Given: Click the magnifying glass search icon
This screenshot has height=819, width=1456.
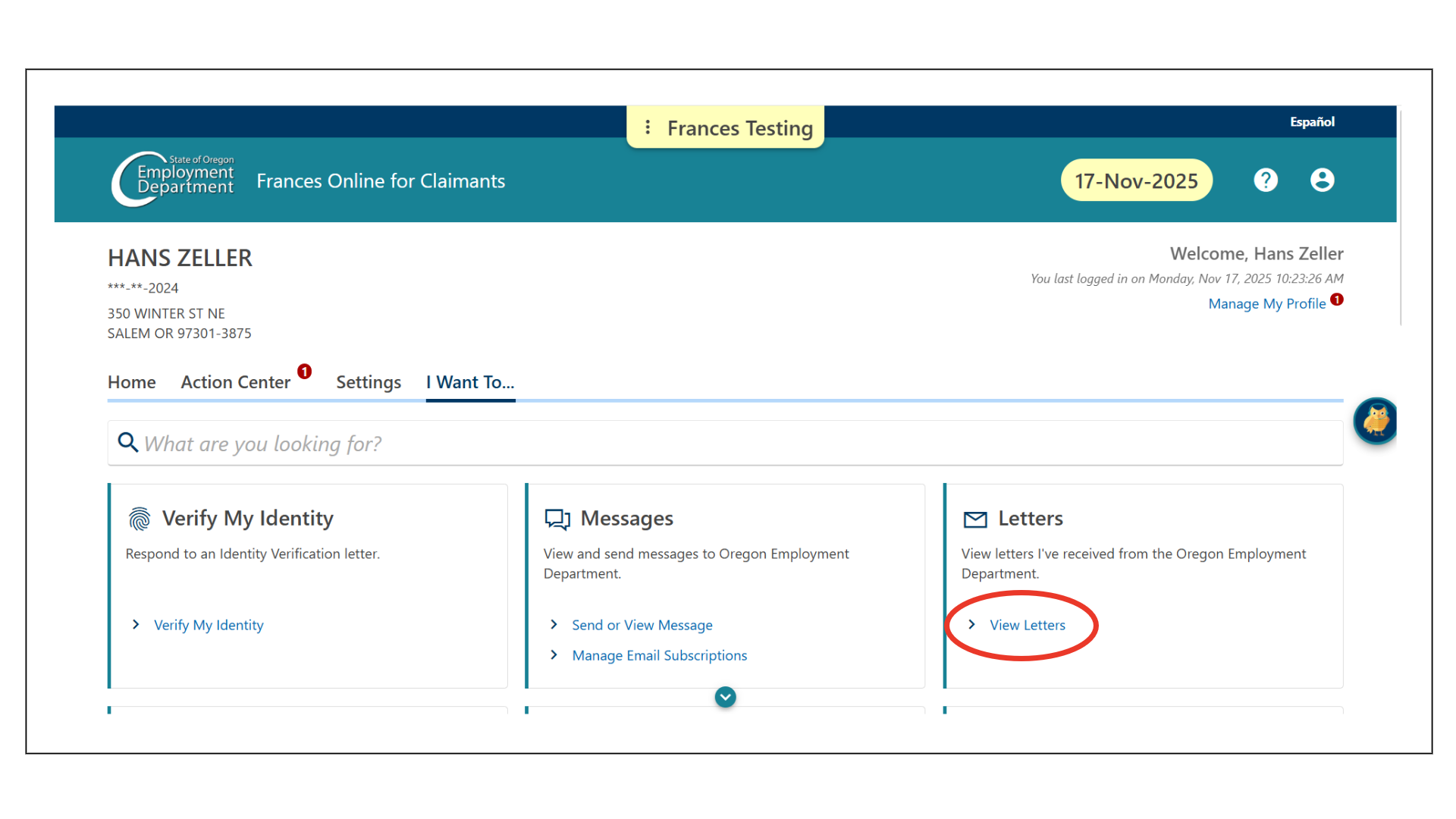Looking at the screenshot, I should coord(127,442).
